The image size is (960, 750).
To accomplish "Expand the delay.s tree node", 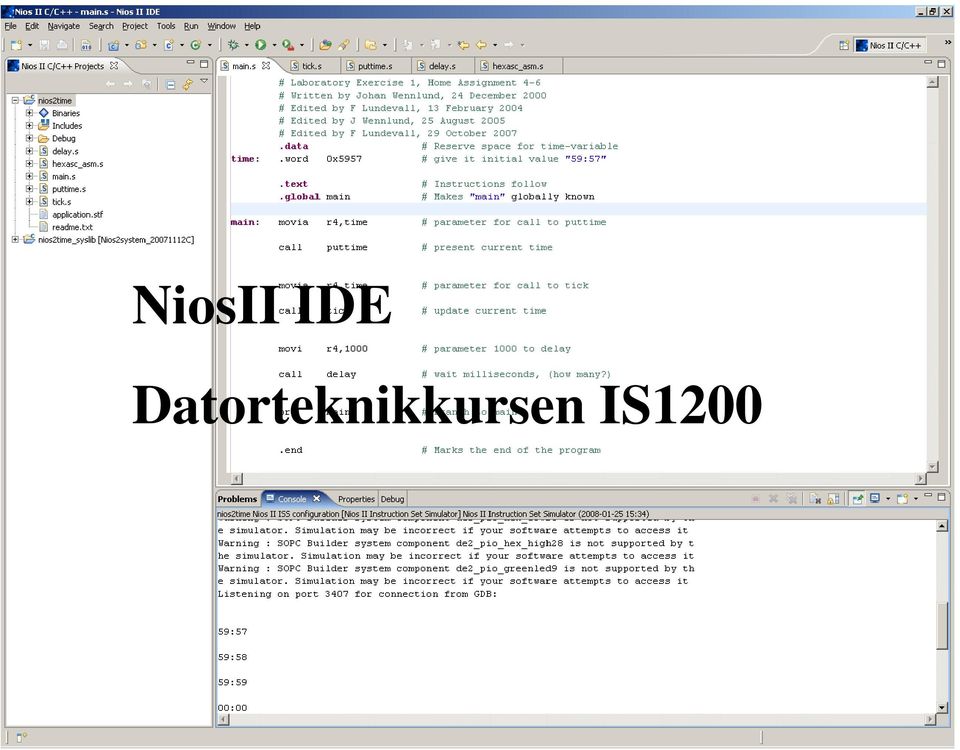I will (x=29, y=151).
